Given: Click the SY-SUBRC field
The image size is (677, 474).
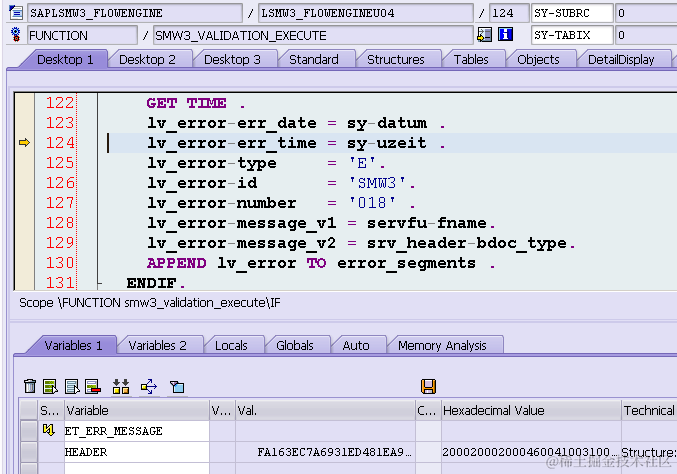Looking at the screenshot, I should click(572, 13).
